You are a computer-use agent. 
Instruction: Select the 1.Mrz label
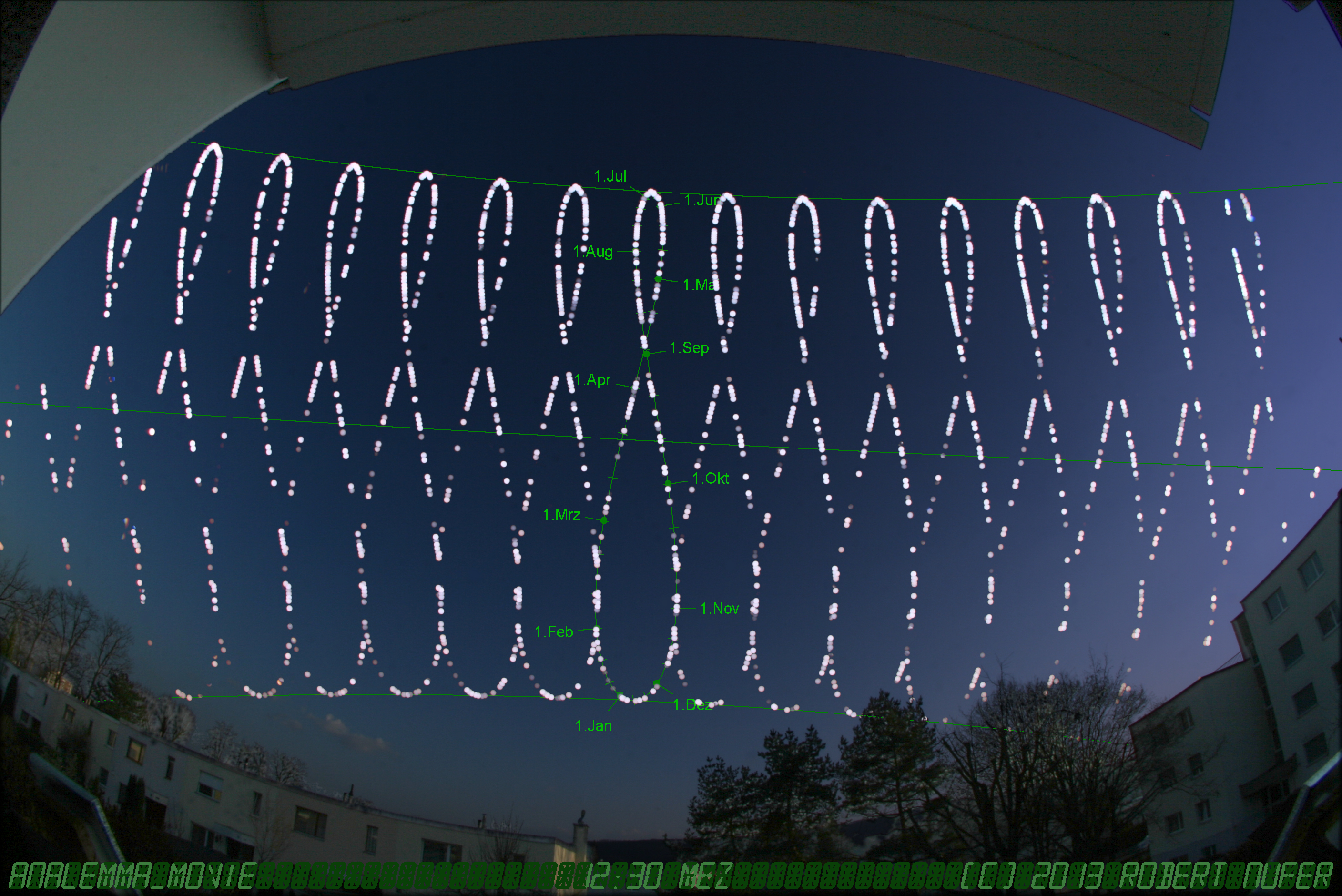tap(561, 515)
